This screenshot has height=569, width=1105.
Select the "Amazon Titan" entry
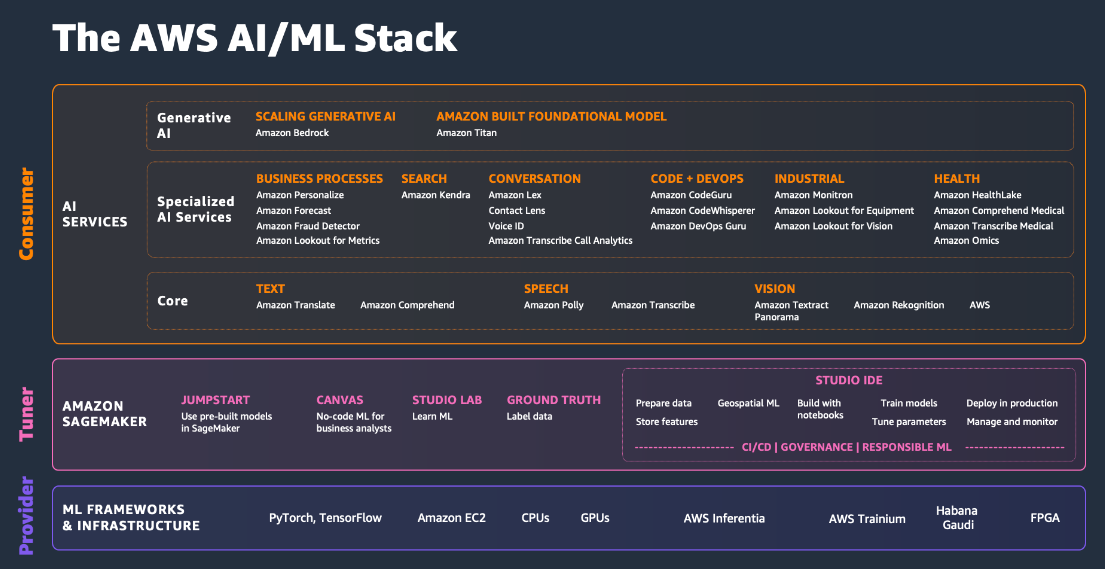[467, 133]
